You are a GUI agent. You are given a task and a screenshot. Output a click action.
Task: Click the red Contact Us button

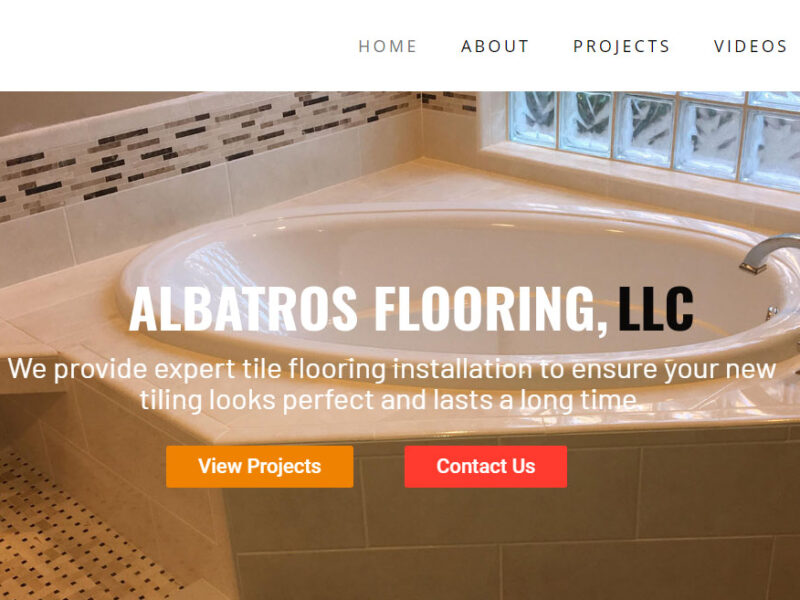(x=485, y=466)
